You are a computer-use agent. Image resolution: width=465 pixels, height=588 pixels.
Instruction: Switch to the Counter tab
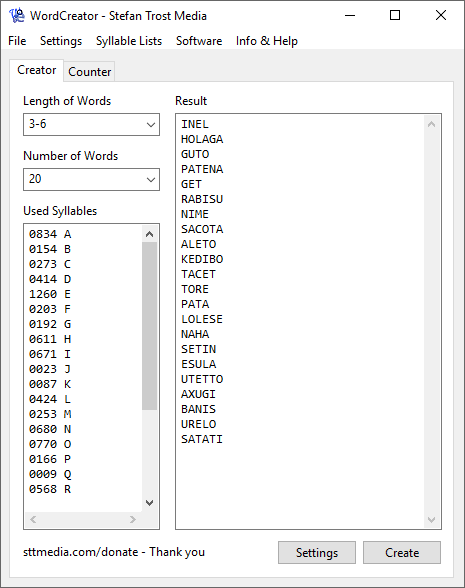89,72
